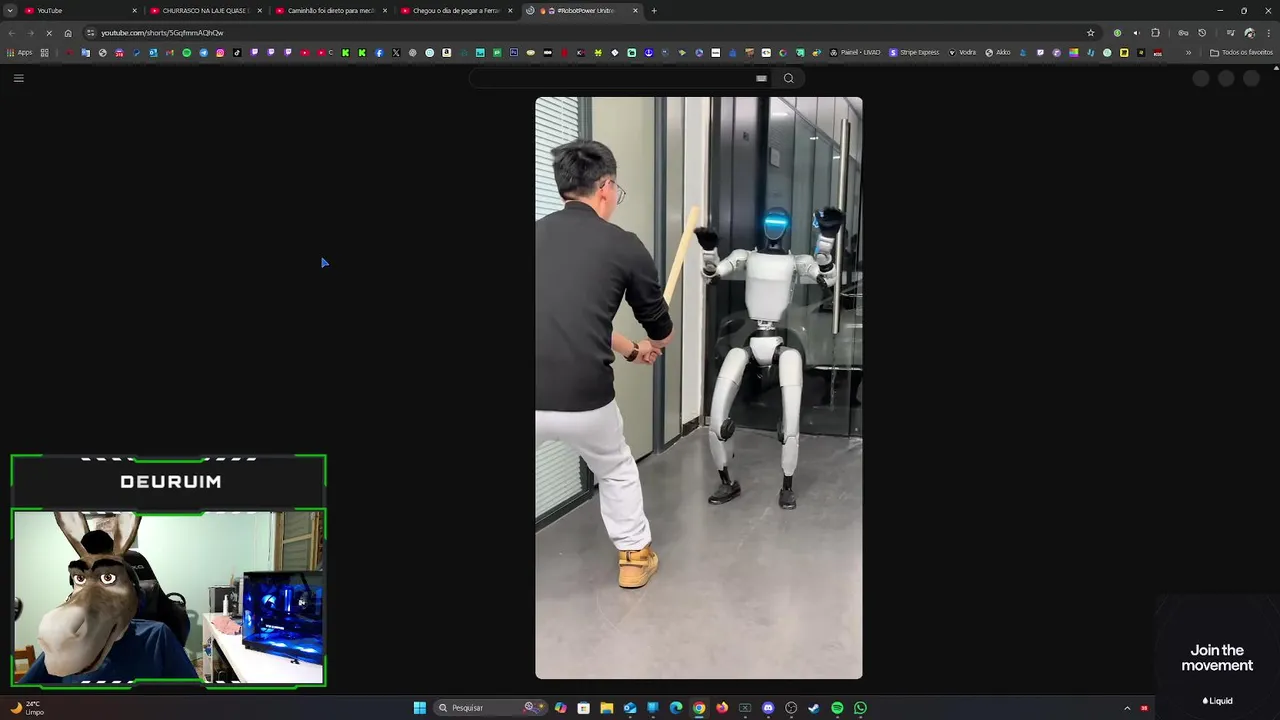
Task: Open the weather widget showing 24°C
Action: pos(27,708)
